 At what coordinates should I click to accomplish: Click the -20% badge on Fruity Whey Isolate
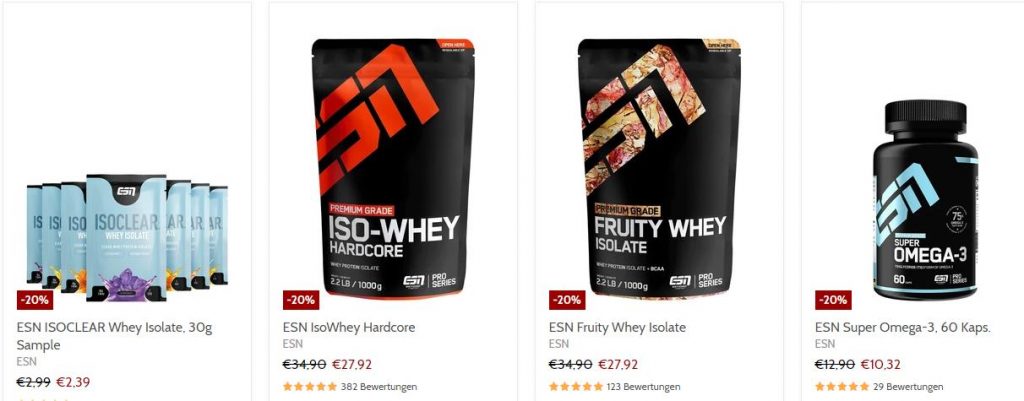[x=567, y=300]
